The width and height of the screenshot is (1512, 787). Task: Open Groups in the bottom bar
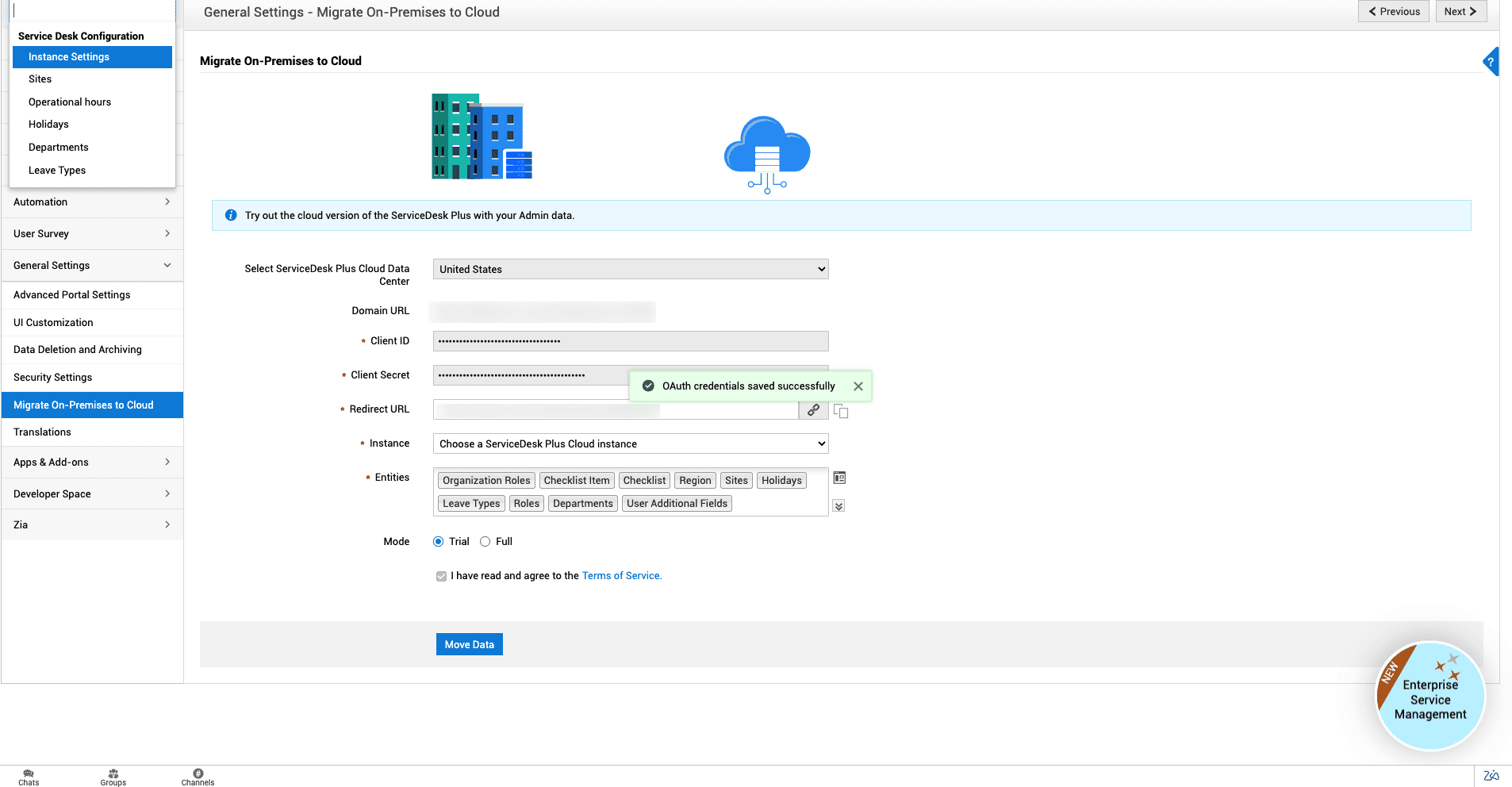pos(113,777)
